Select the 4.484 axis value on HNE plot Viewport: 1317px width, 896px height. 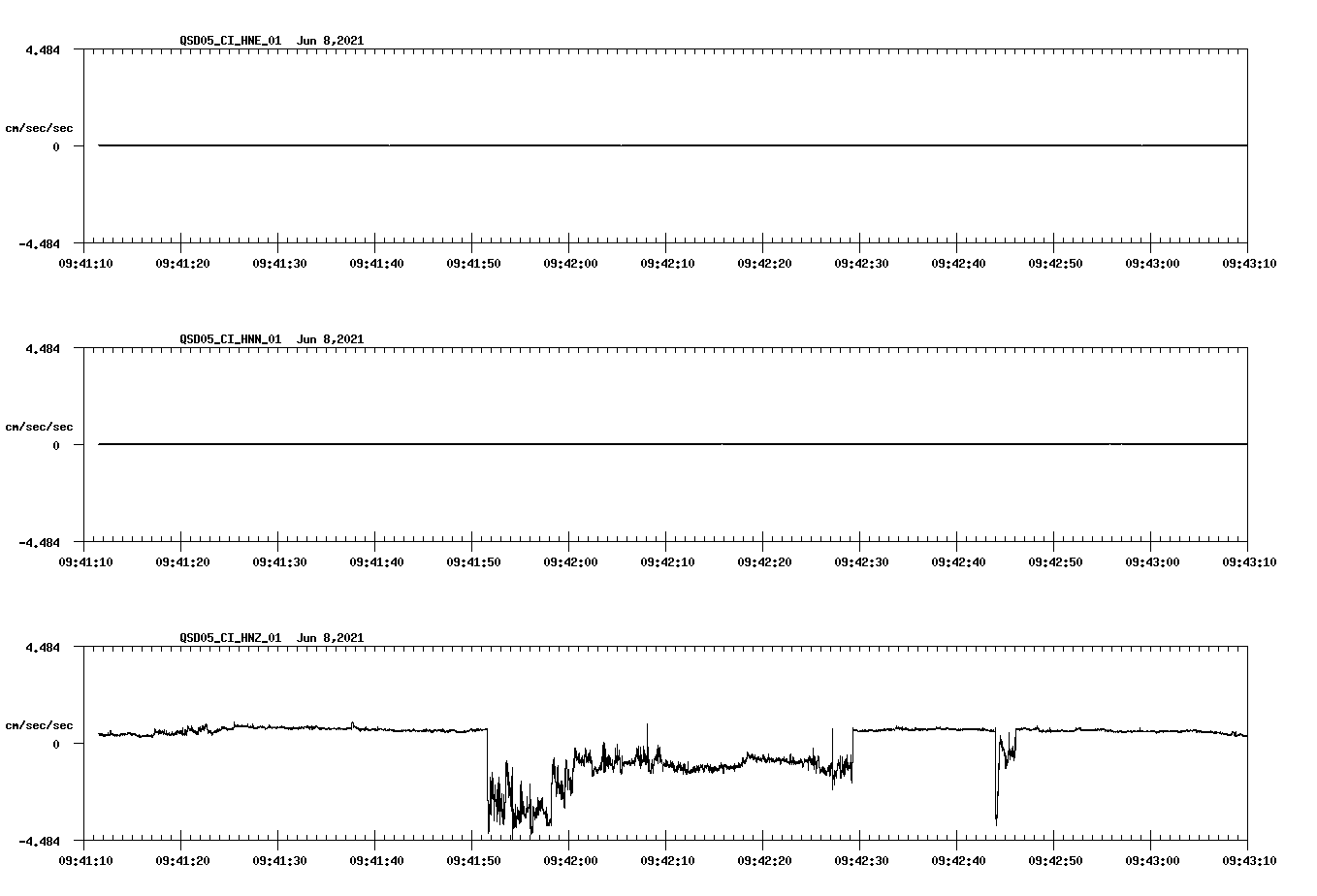(x=42, y=49)
